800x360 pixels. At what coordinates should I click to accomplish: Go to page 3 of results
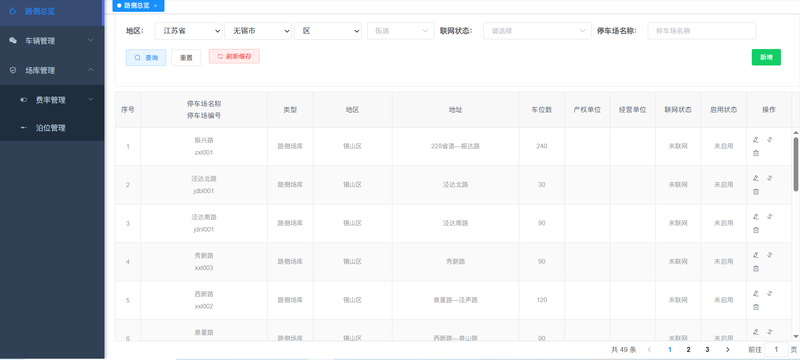(x=707, y=349)
